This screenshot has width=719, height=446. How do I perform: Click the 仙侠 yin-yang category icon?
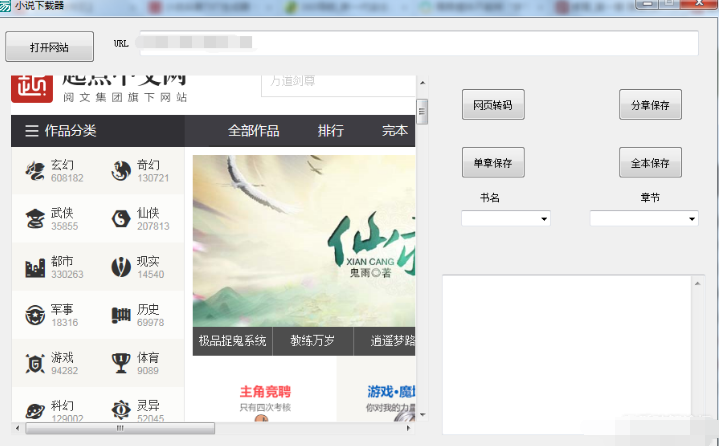click(121, 219)
